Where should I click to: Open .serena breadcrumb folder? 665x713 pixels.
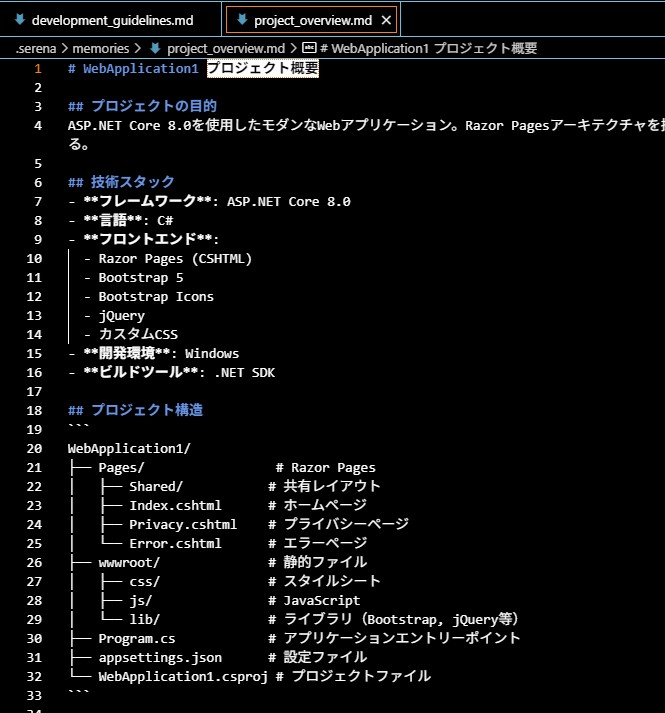35,48
